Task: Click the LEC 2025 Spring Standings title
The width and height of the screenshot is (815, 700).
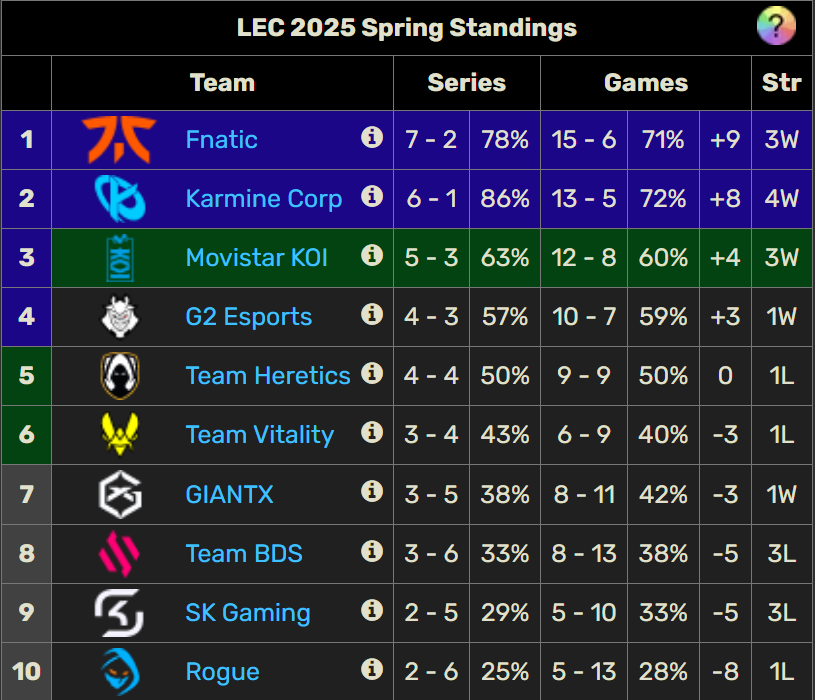Action: point(406,28)
